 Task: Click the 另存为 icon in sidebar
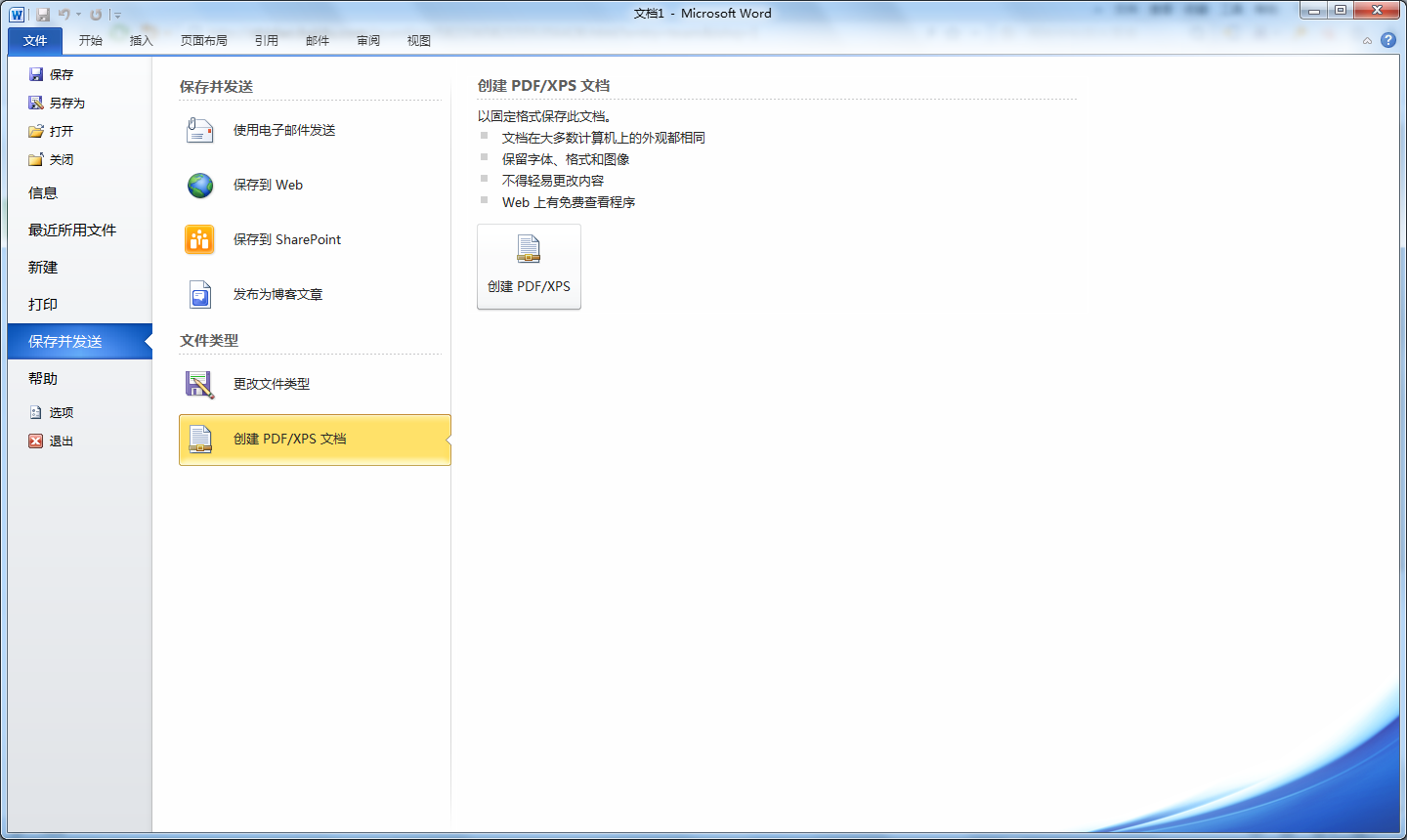click(x=36, y=103)
